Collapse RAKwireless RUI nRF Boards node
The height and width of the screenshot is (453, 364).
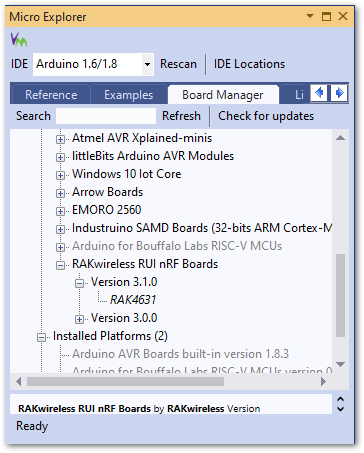point(60,265)
